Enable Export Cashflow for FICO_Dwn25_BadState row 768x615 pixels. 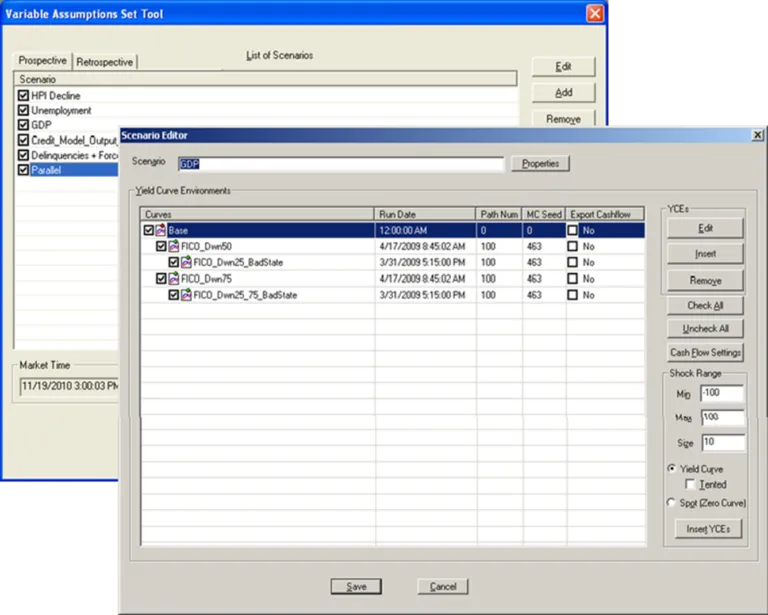coord(572,262)
